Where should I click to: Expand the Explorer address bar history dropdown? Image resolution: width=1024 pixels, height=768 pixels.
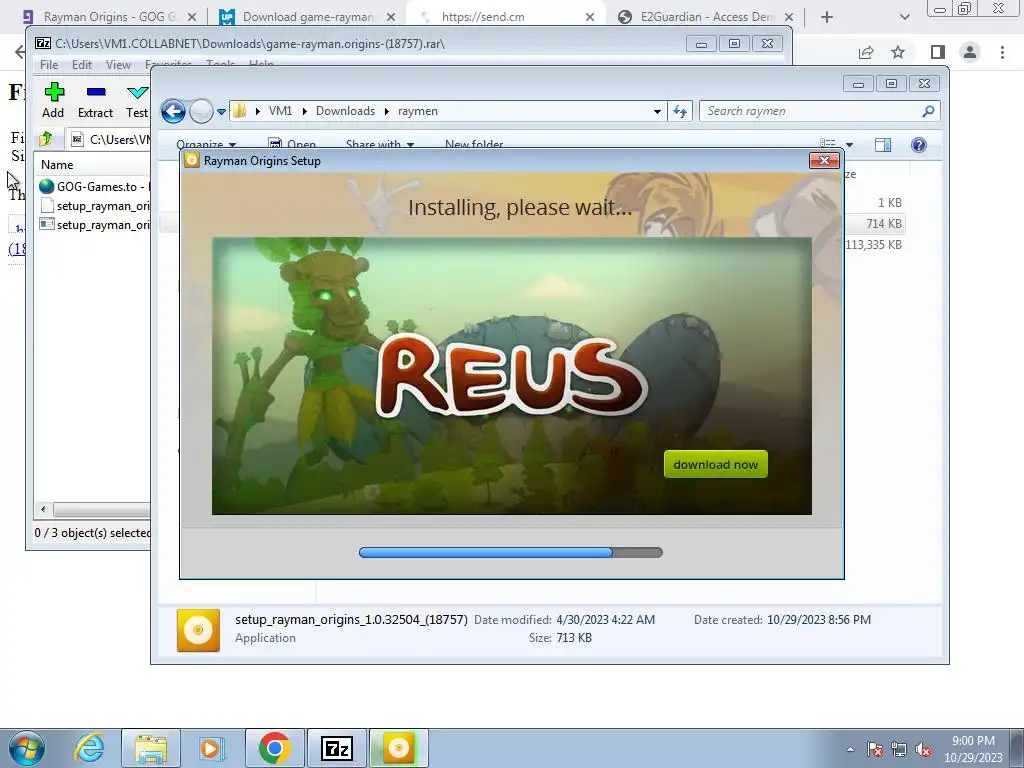coord(657,112)
